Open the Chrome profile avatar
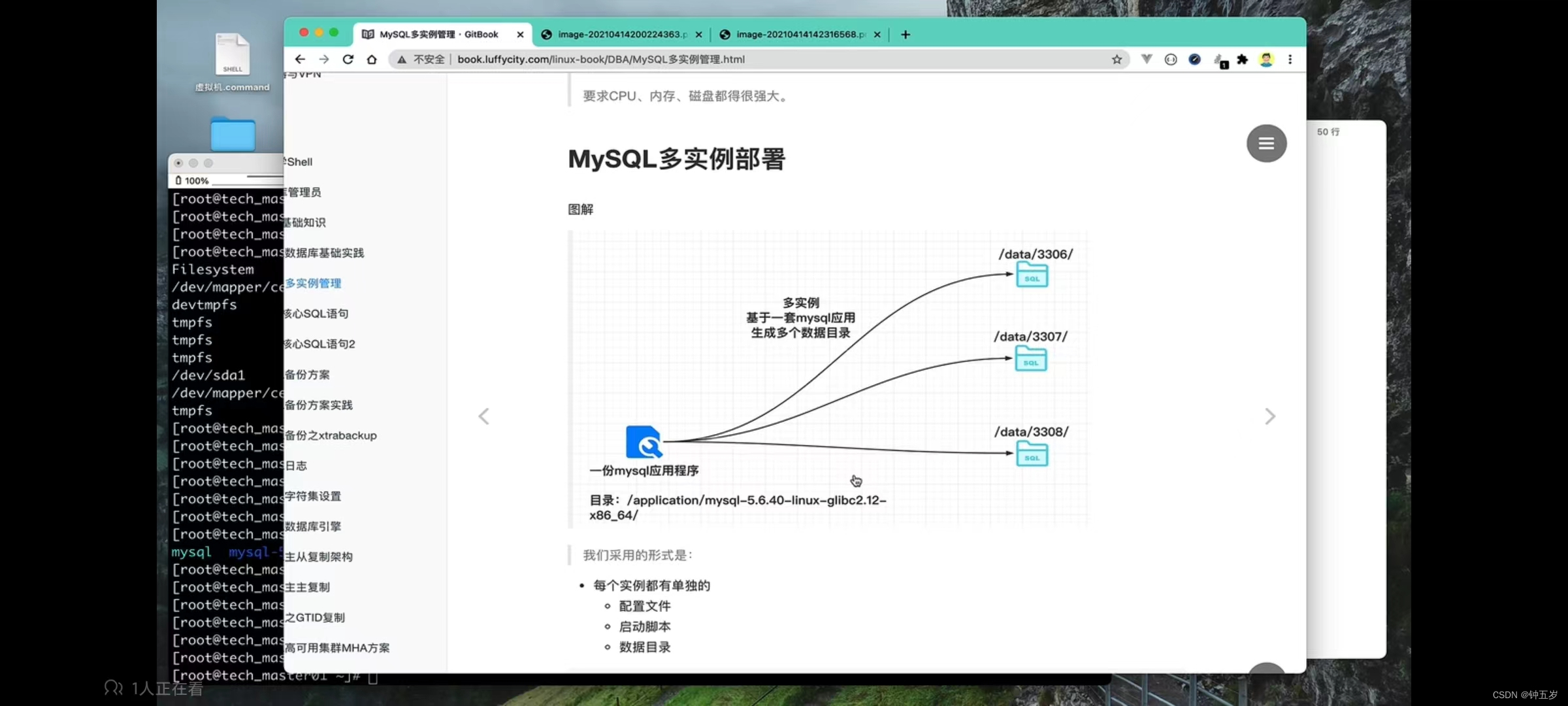This screenshot has height=706, width=1568. pos(1266,59)
